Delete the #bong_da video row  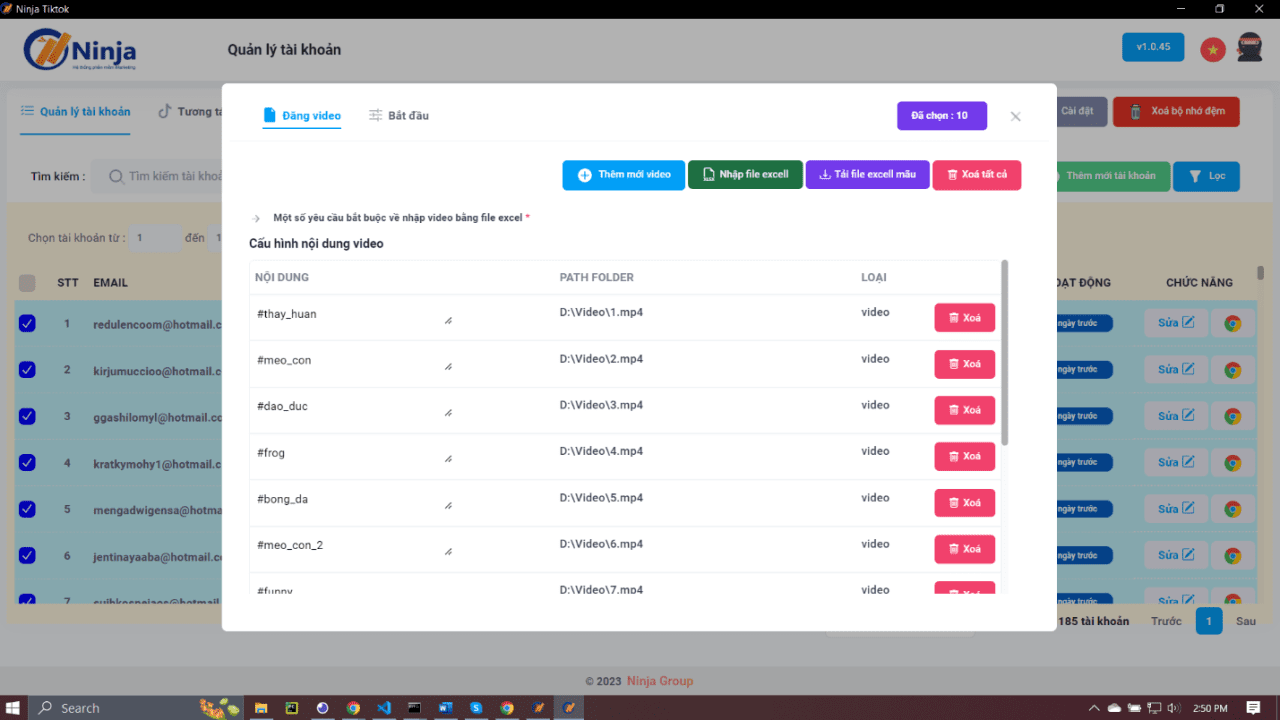pos(964,502)
